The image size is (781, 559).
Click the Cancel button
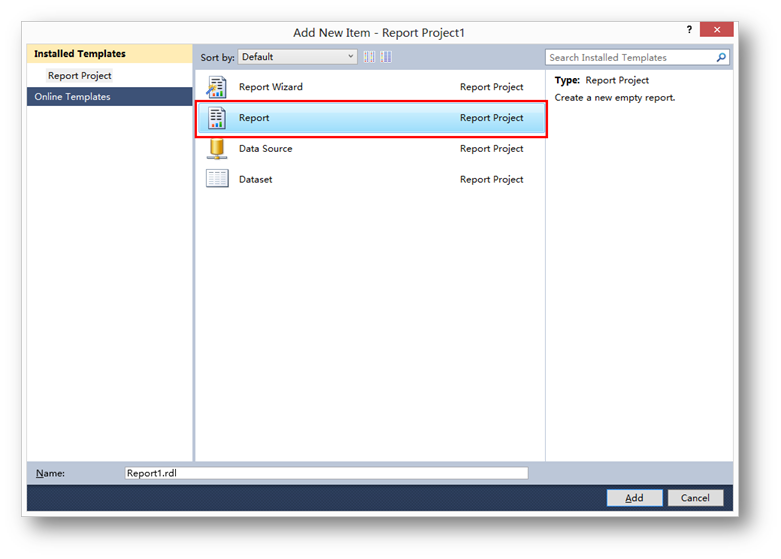click(x=695, y=498)
